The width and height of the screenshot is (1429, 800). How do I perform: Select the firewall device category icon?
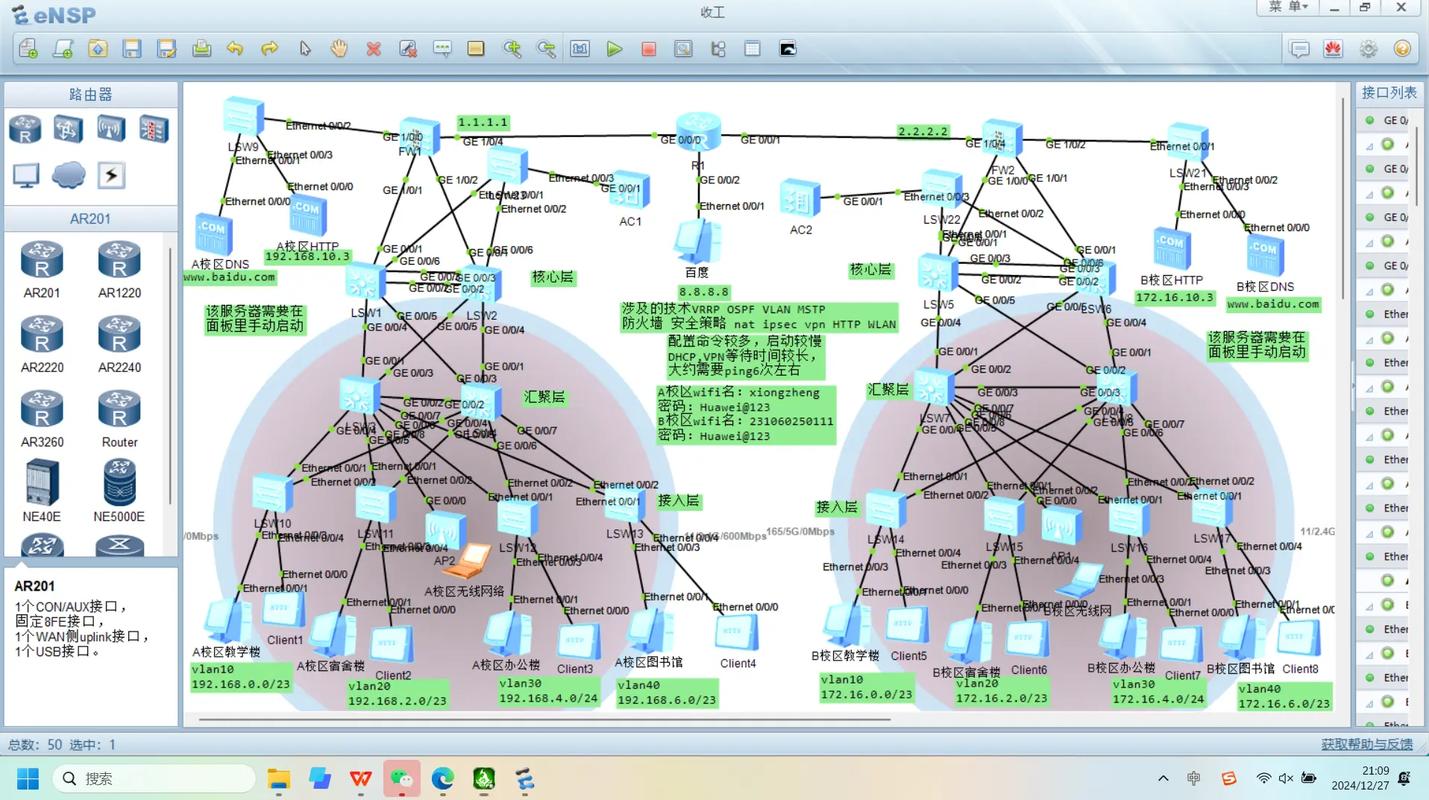[x=154, y=129]
